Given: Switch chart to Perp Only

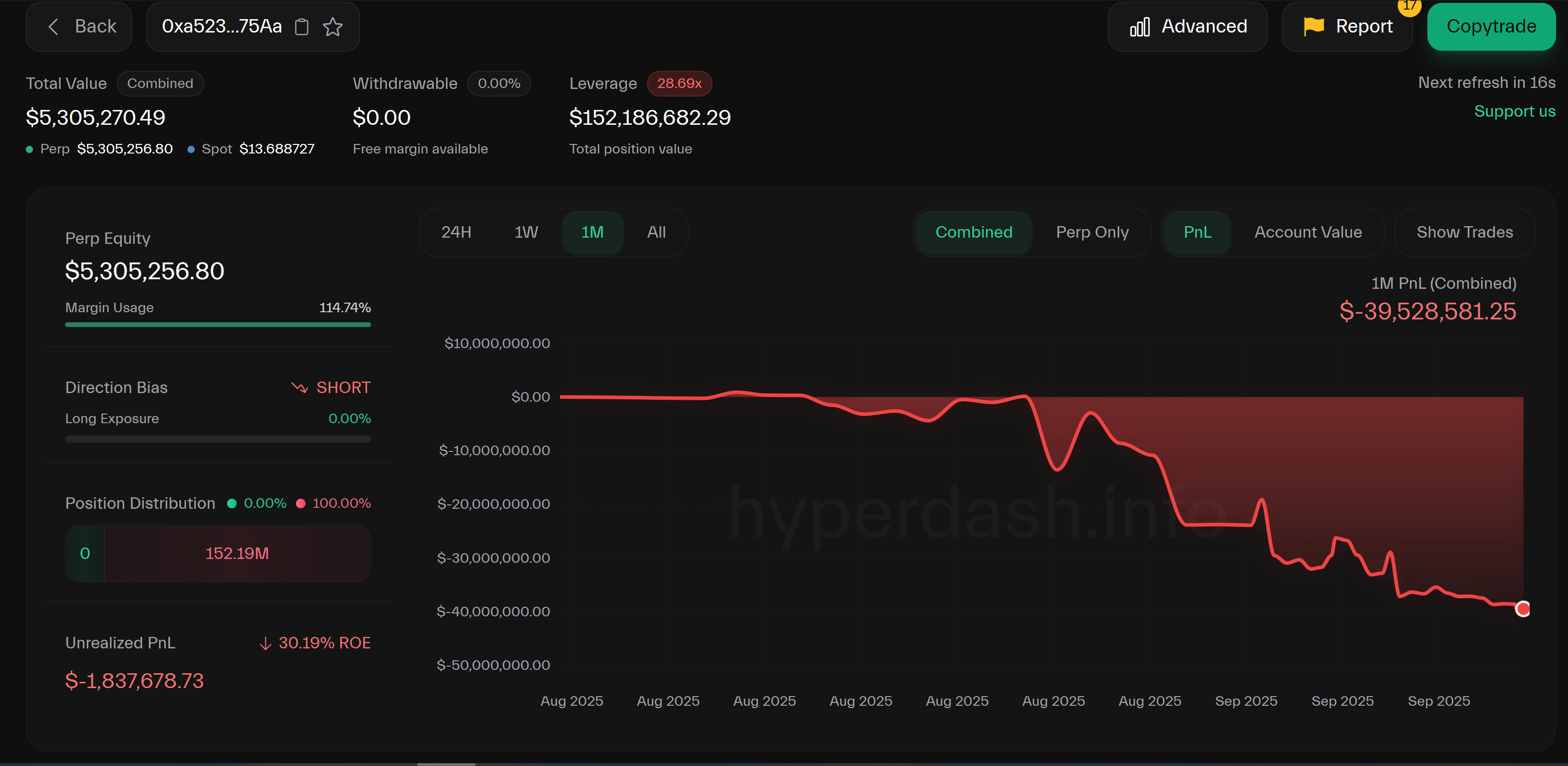Looking at the screenshot, I should [x=1092, y=232].
